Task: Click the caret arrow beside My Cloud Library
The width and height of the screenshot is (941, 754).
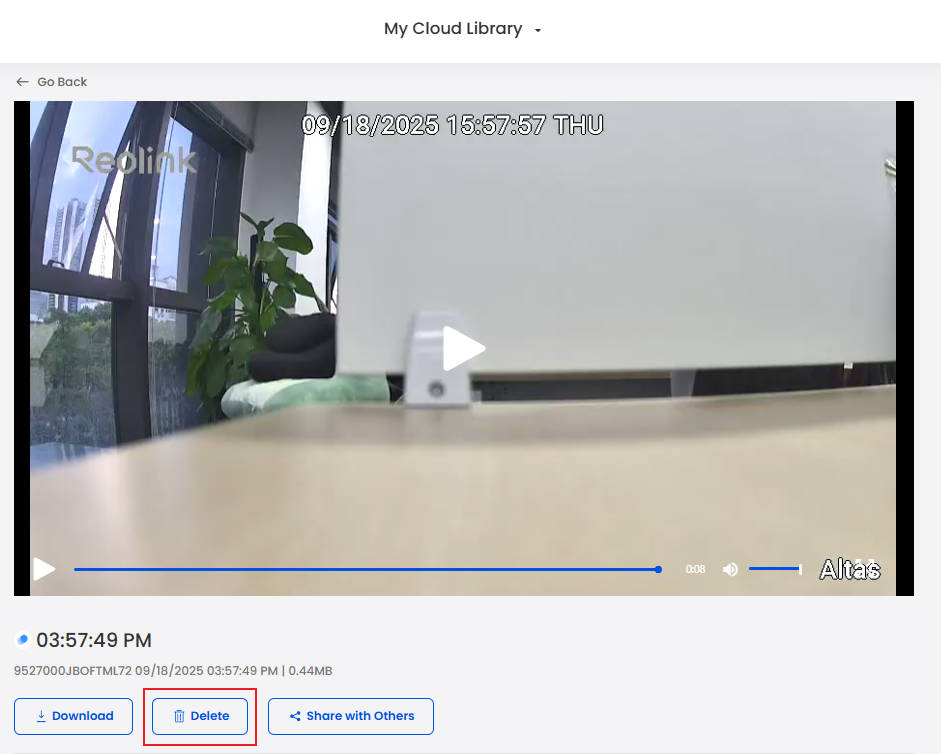Action: 538,31
